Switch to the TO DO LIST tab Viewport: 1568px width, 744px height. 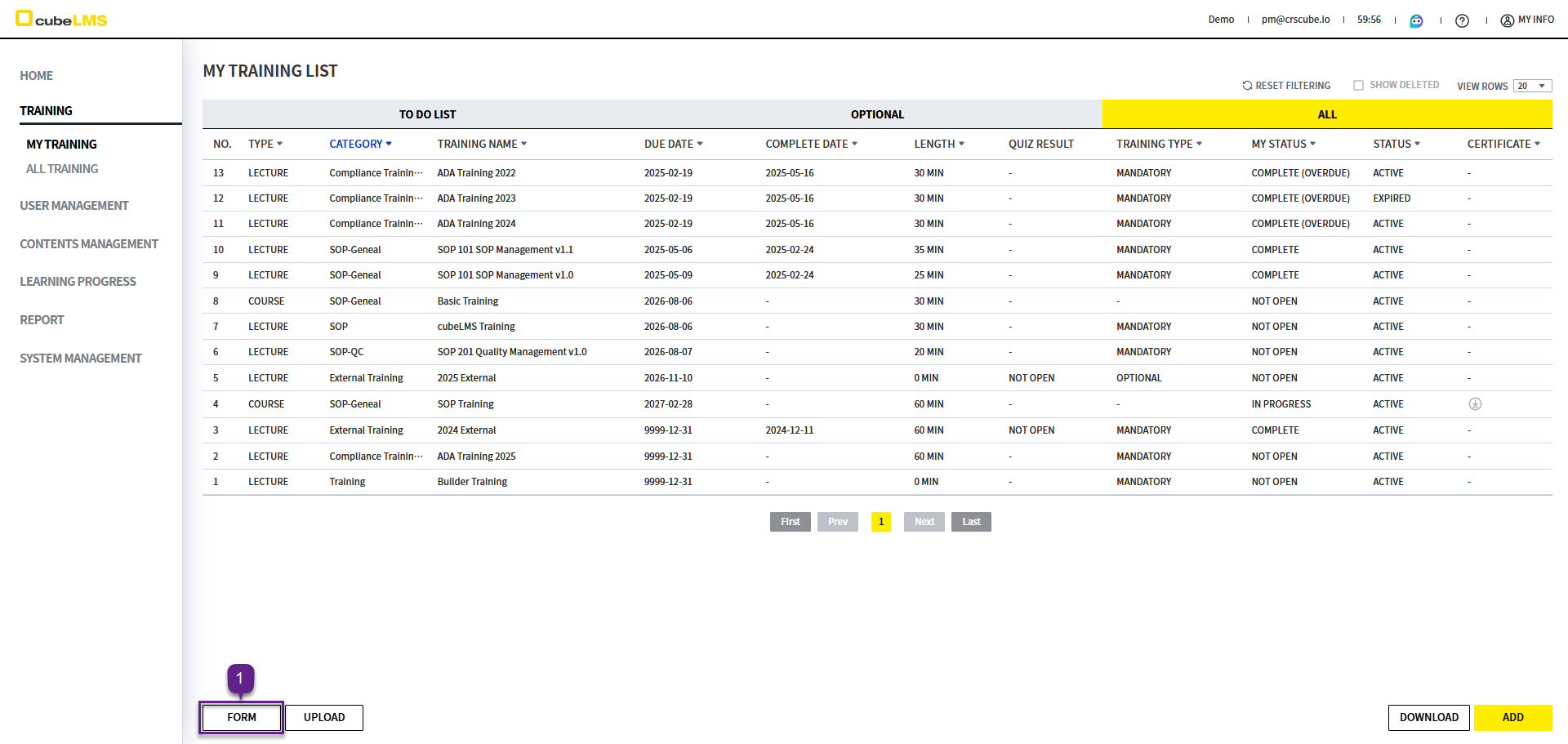pyautogui.click(x=427, y=114)
